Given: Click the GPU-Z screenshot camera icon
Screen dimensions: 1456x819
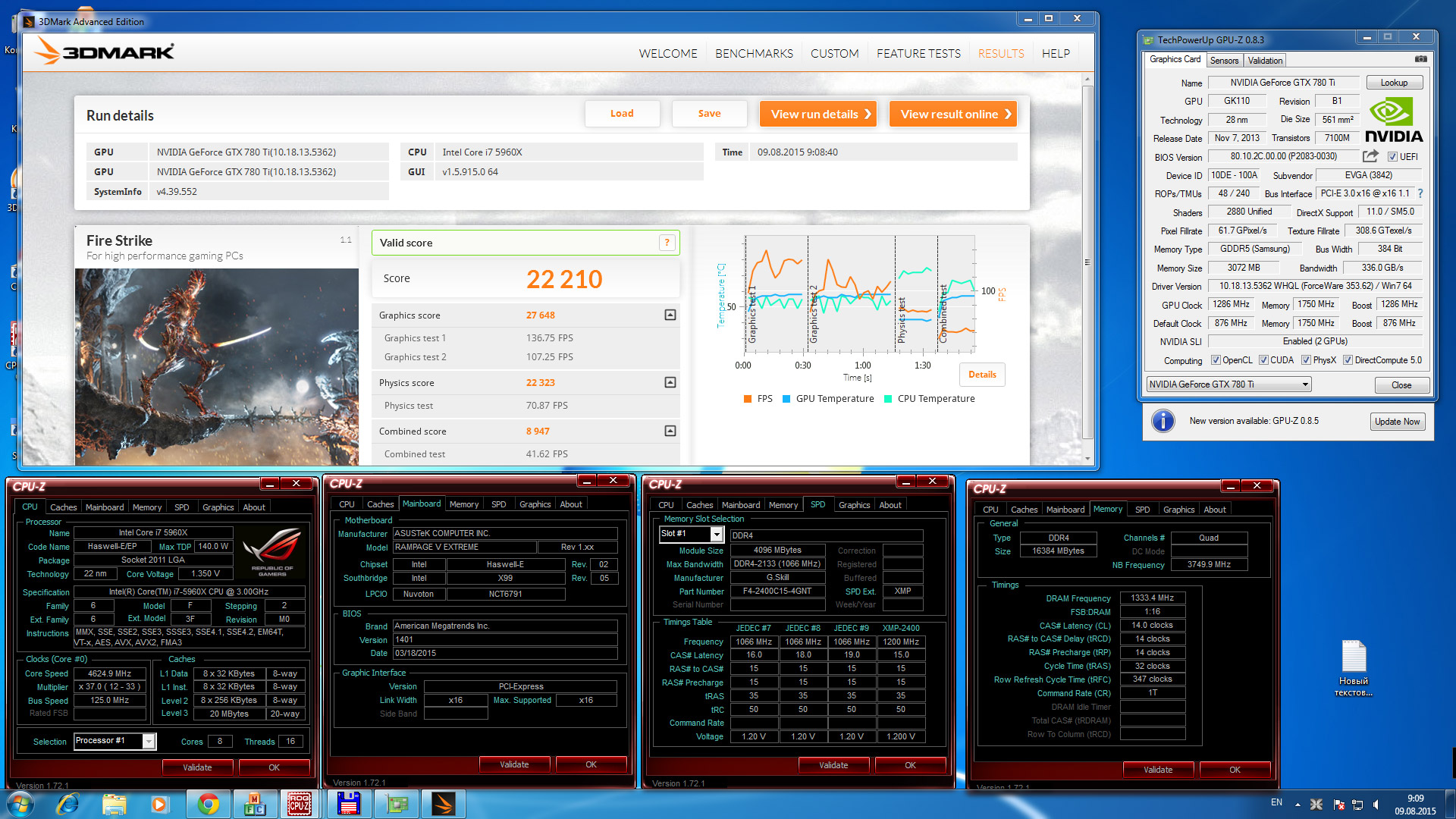Looking at the screenshot, I should point(1420,59).
